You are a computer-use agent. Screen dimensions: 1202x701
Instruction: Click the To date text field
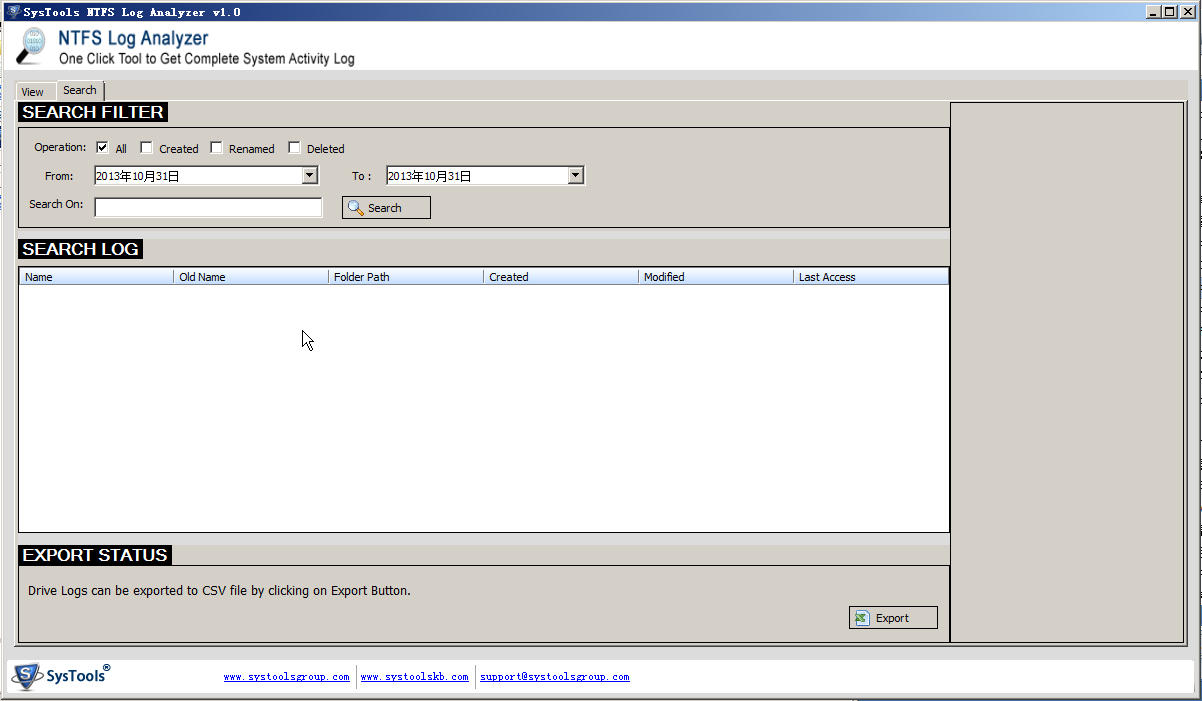coord(477,176)
